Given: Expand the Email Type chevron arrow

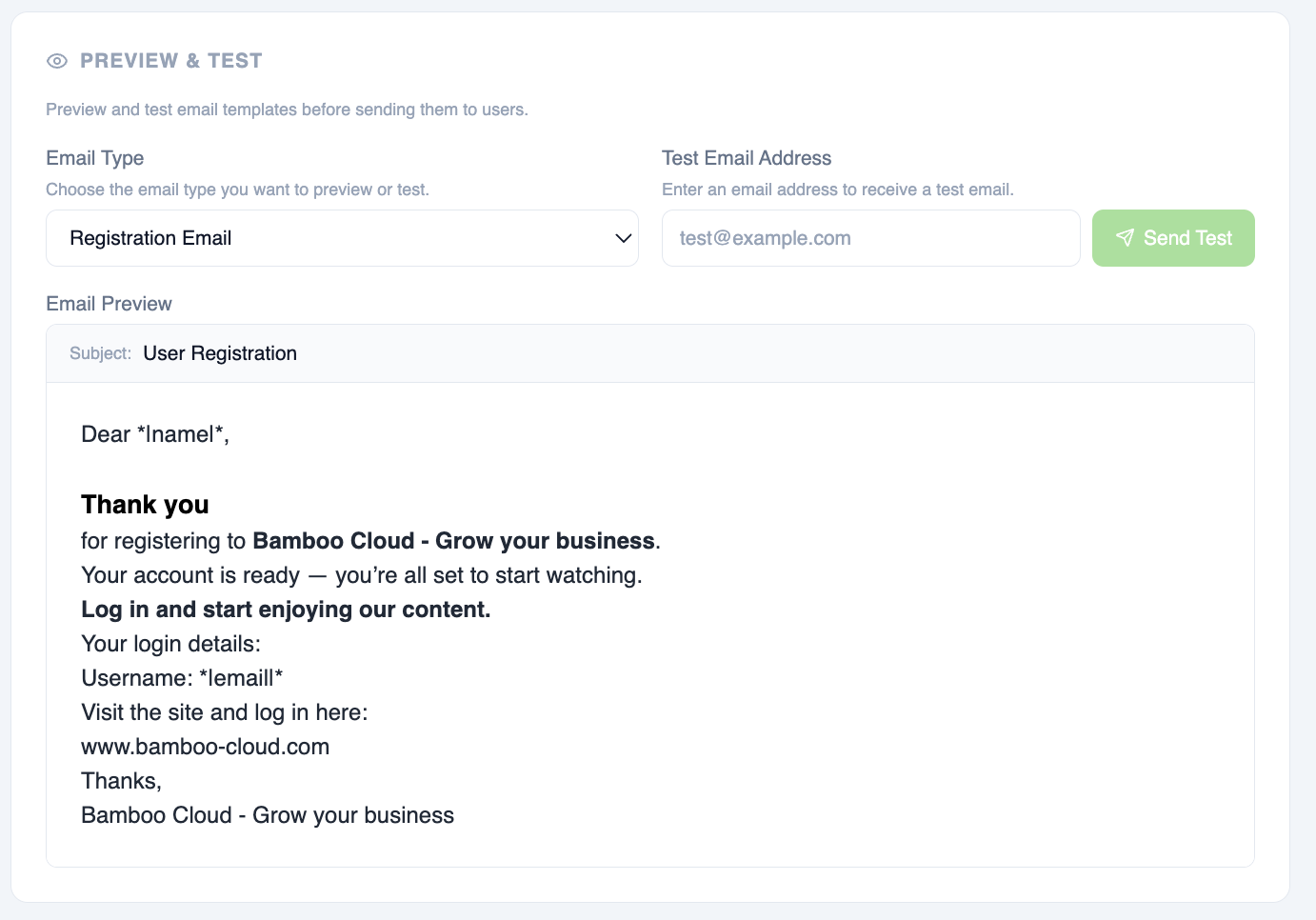Looking at the screenshot, I should coord(624,238).
